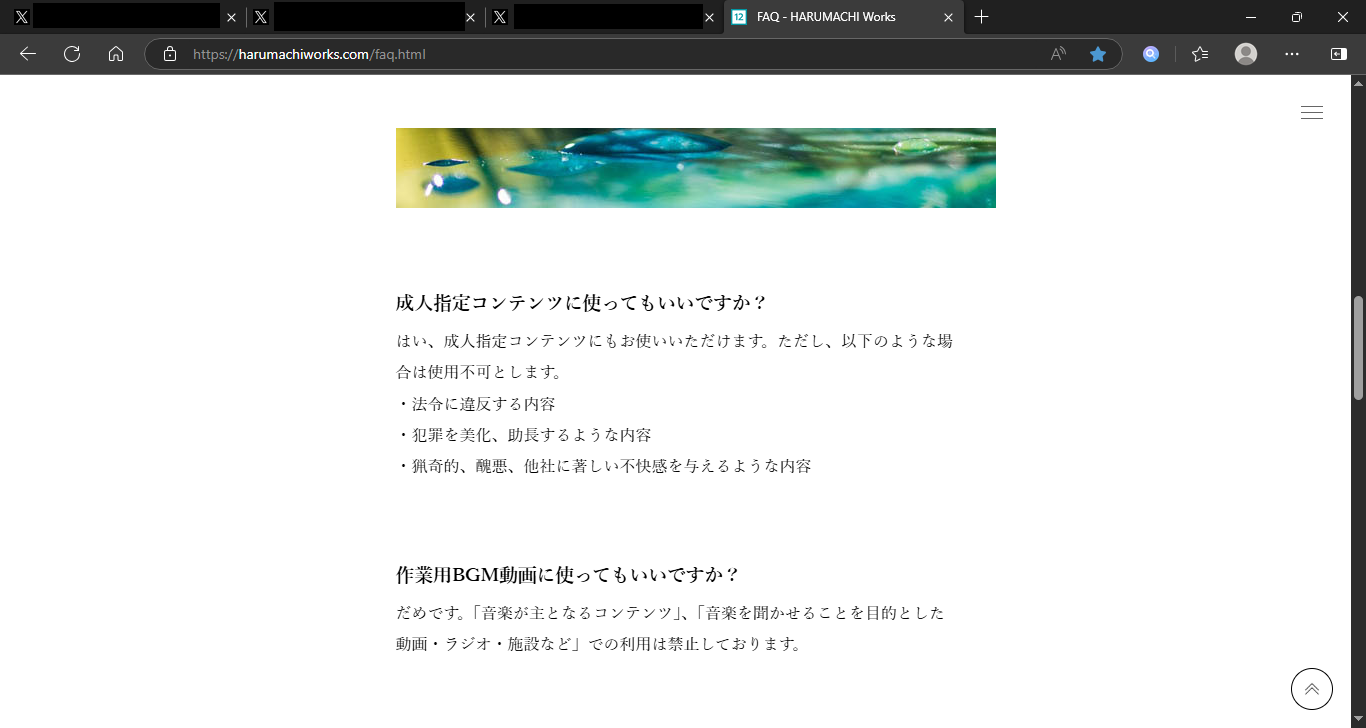Open the site hamburger menu

coord(1311,113)
